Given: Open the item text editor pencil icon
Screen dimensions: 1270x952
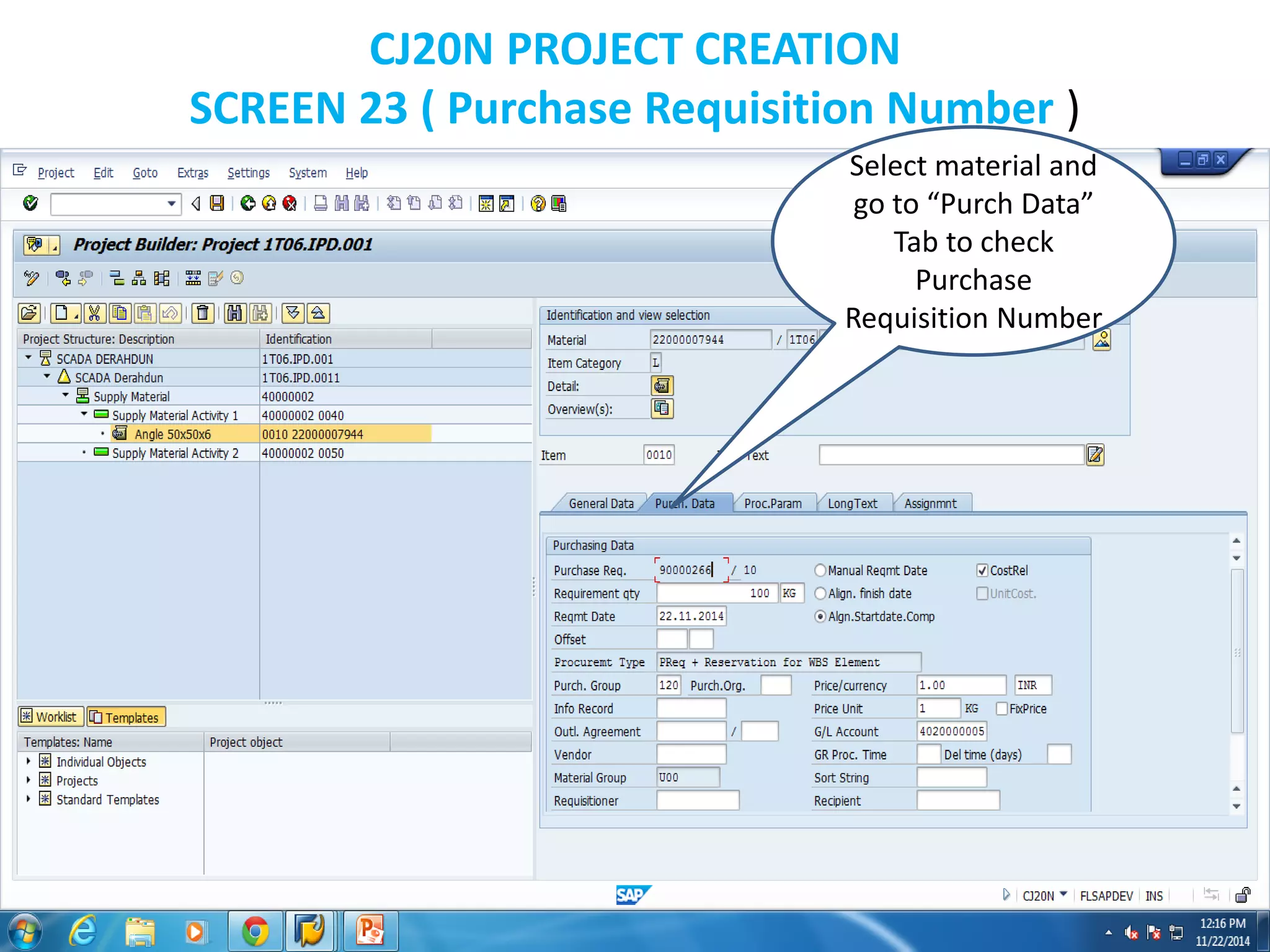Looking at the screenshot, I should coord(1095,455).
